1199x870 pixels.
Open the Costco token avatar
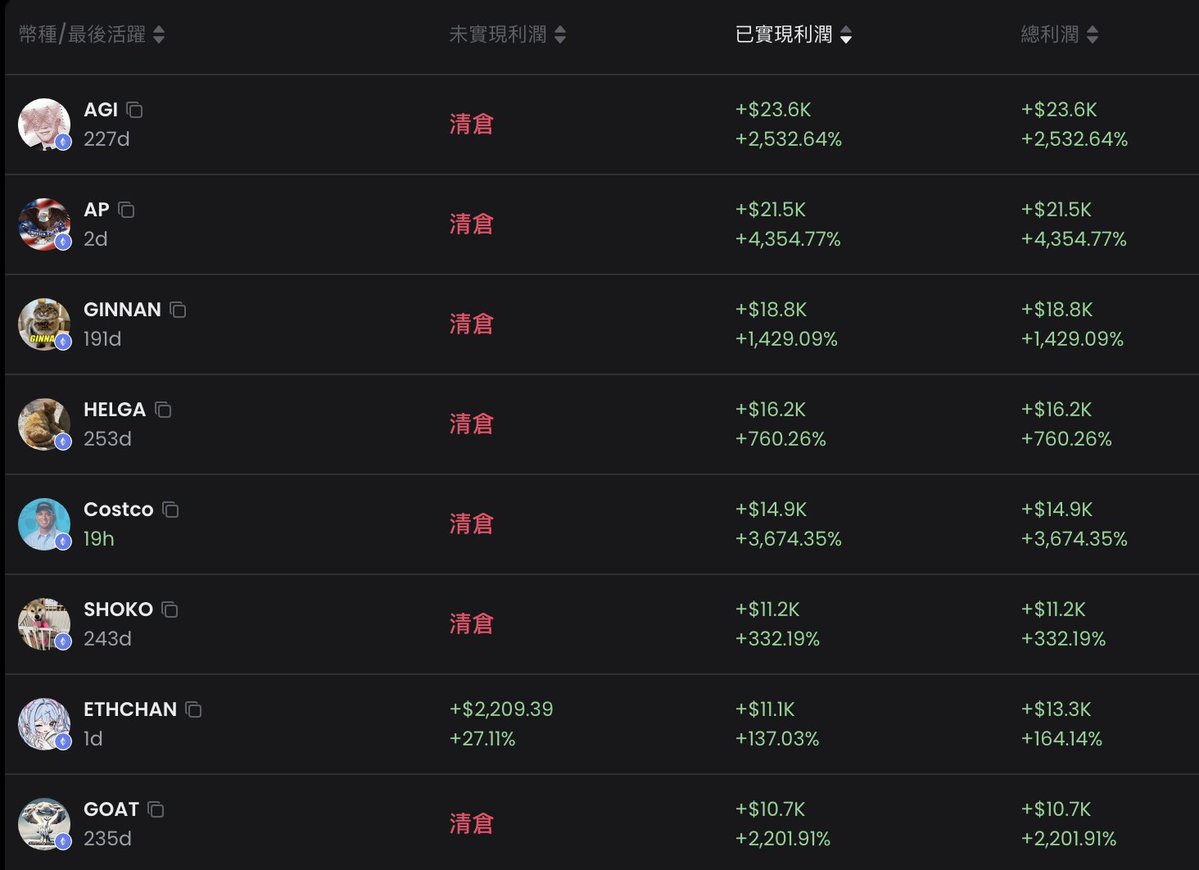pyautogui.click(x=44, y=524)
